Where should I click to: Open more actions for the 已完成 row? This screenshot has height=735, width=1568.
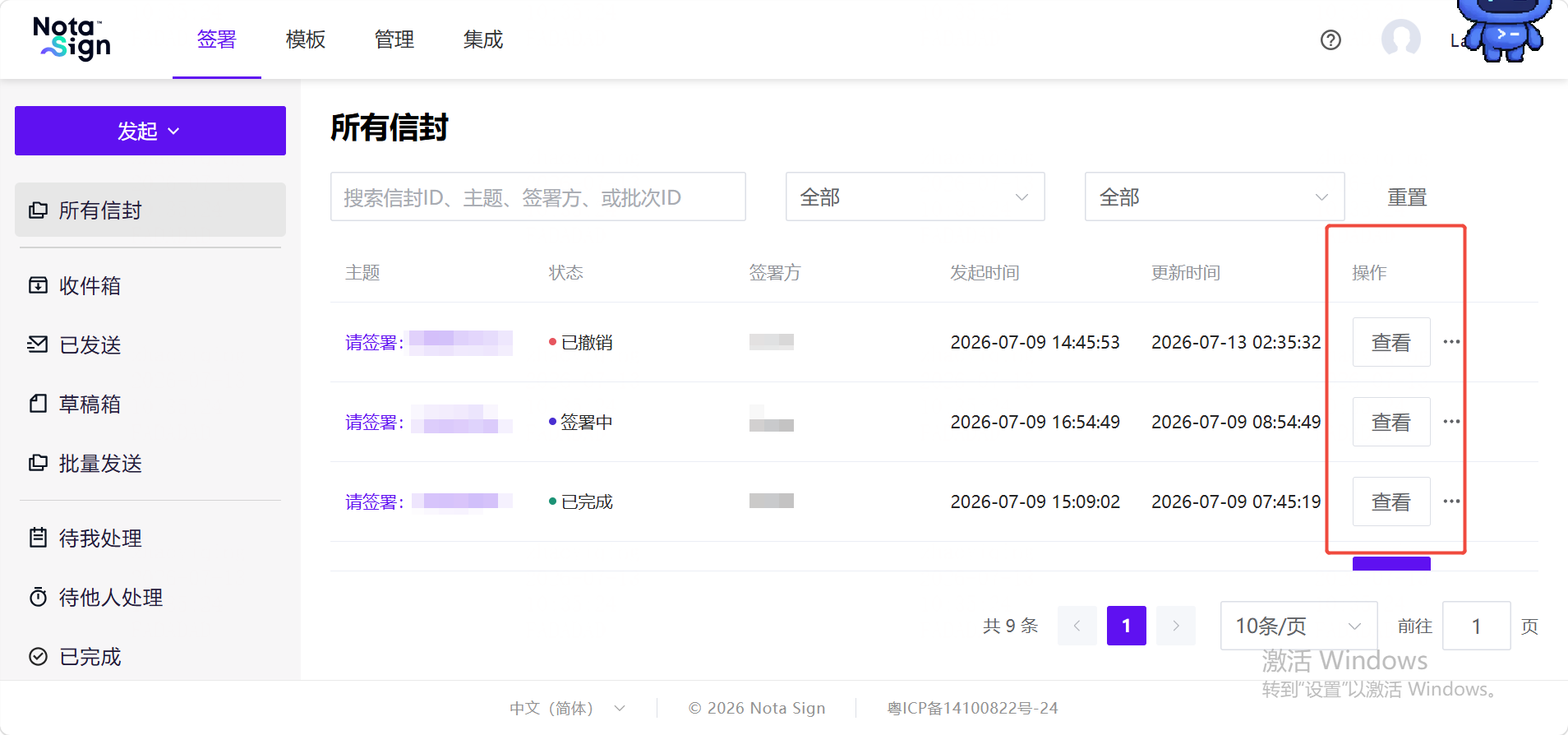[1451, 502]
